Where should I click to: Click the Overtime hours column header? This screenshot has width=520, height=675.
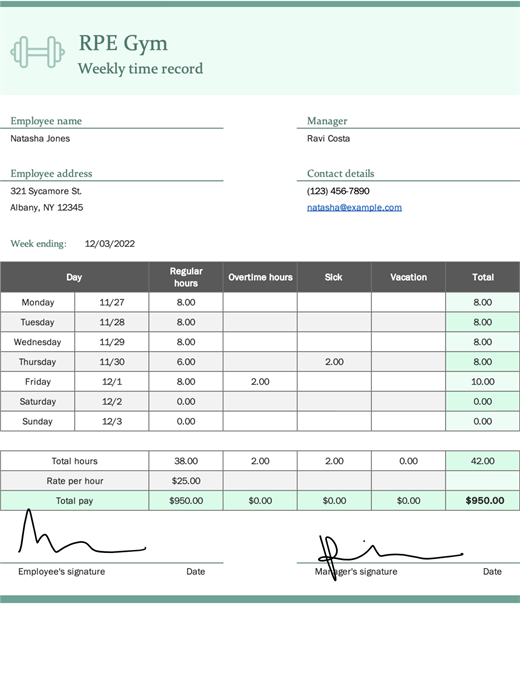[x=260, y=277]
